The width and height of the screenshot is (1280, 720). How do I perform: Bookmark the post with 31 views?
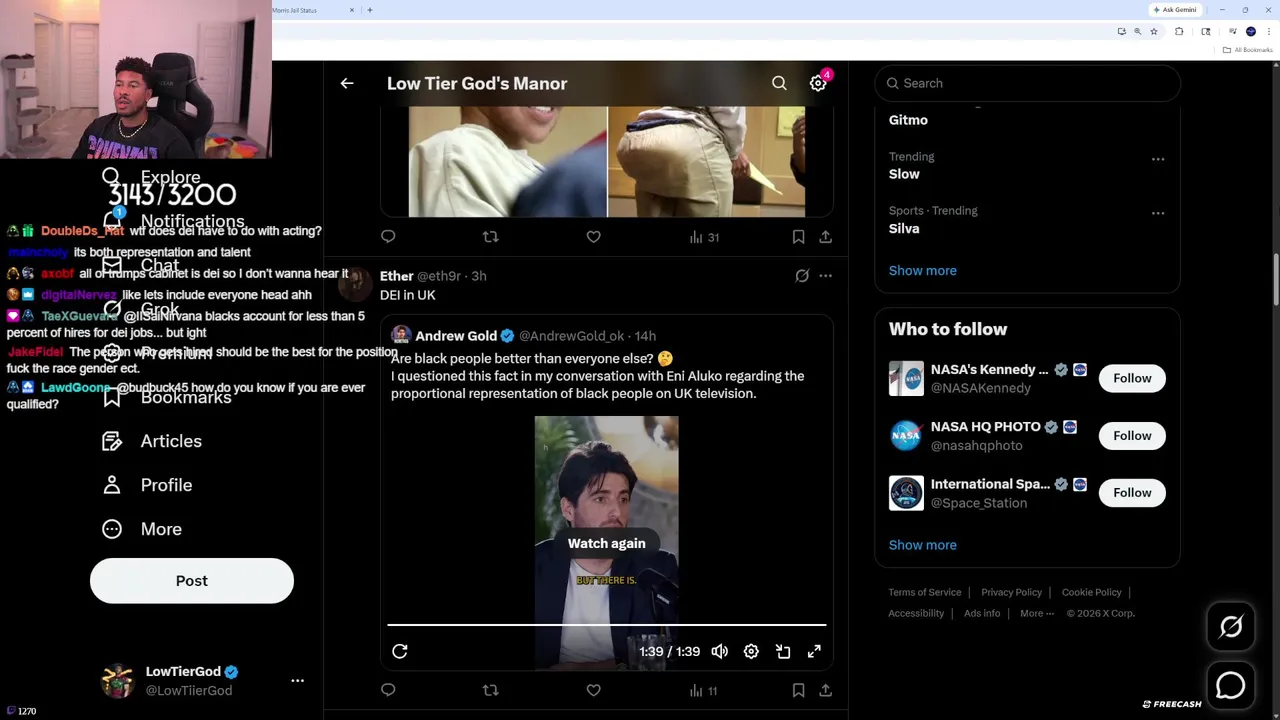click(798, 237)
